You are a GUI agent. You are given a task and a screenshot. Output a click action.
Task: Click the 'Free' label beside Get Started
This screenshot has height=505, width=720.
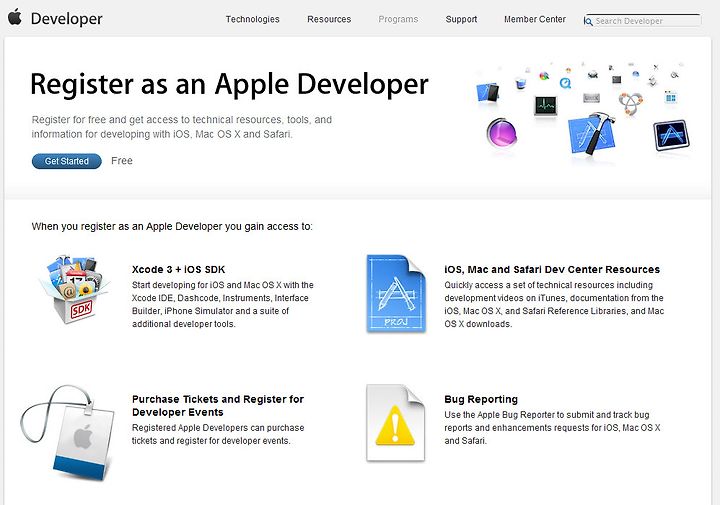122,161
